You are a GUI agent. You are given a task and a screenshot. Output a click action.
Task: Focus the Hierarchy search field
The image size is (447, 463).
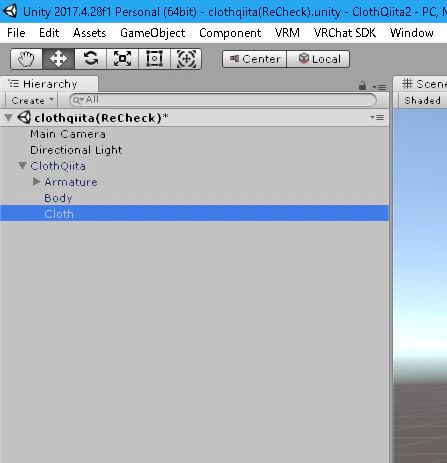coord(223,100)
